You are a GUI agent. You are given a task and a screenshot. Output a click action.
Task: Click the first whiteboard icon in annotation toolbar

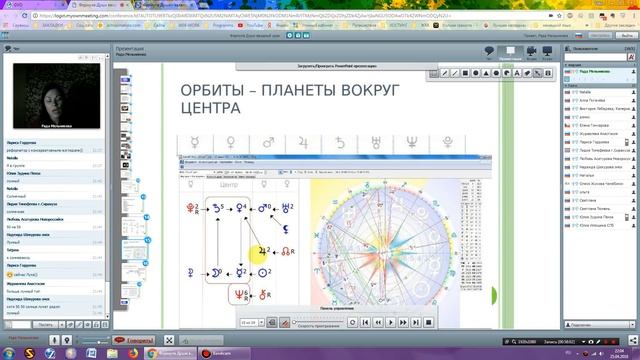coord(433,73)
